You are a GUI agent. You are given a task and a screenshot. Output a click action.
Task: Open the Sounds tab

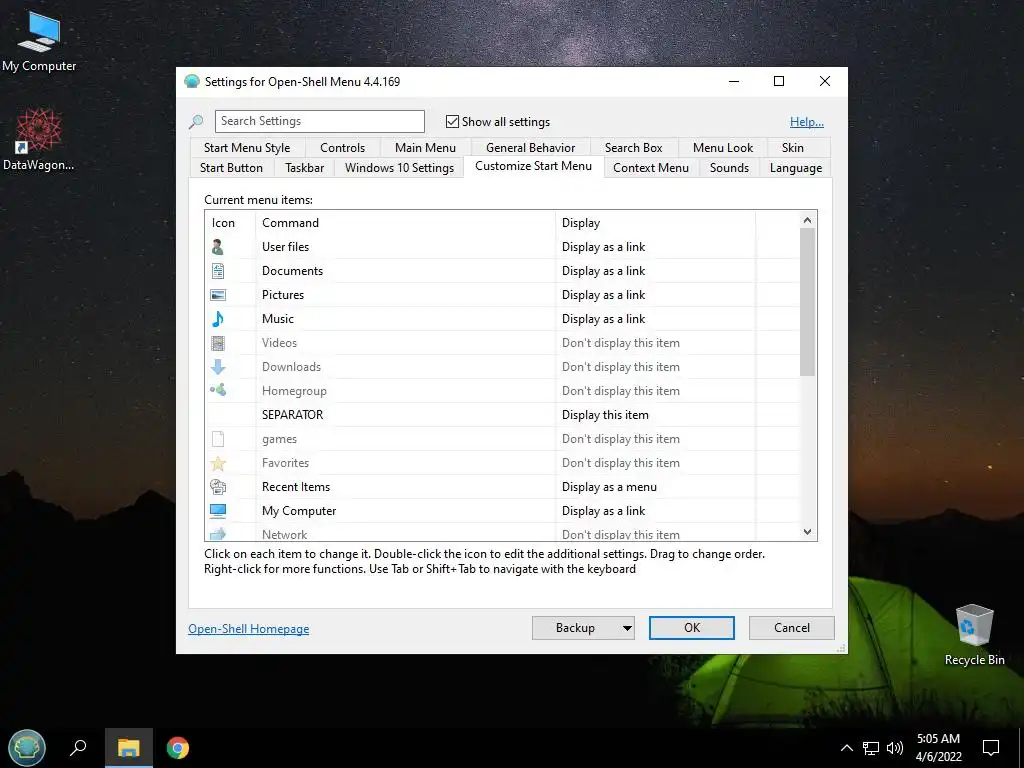tap(729, 168)
